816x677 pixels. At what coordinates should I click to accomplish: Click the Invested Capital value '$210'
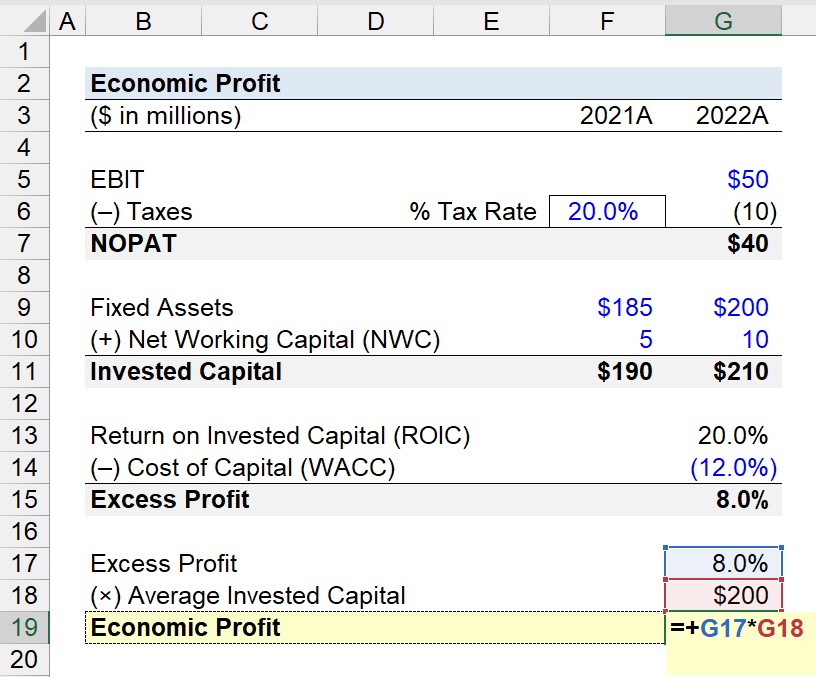[x=741, y=372]
